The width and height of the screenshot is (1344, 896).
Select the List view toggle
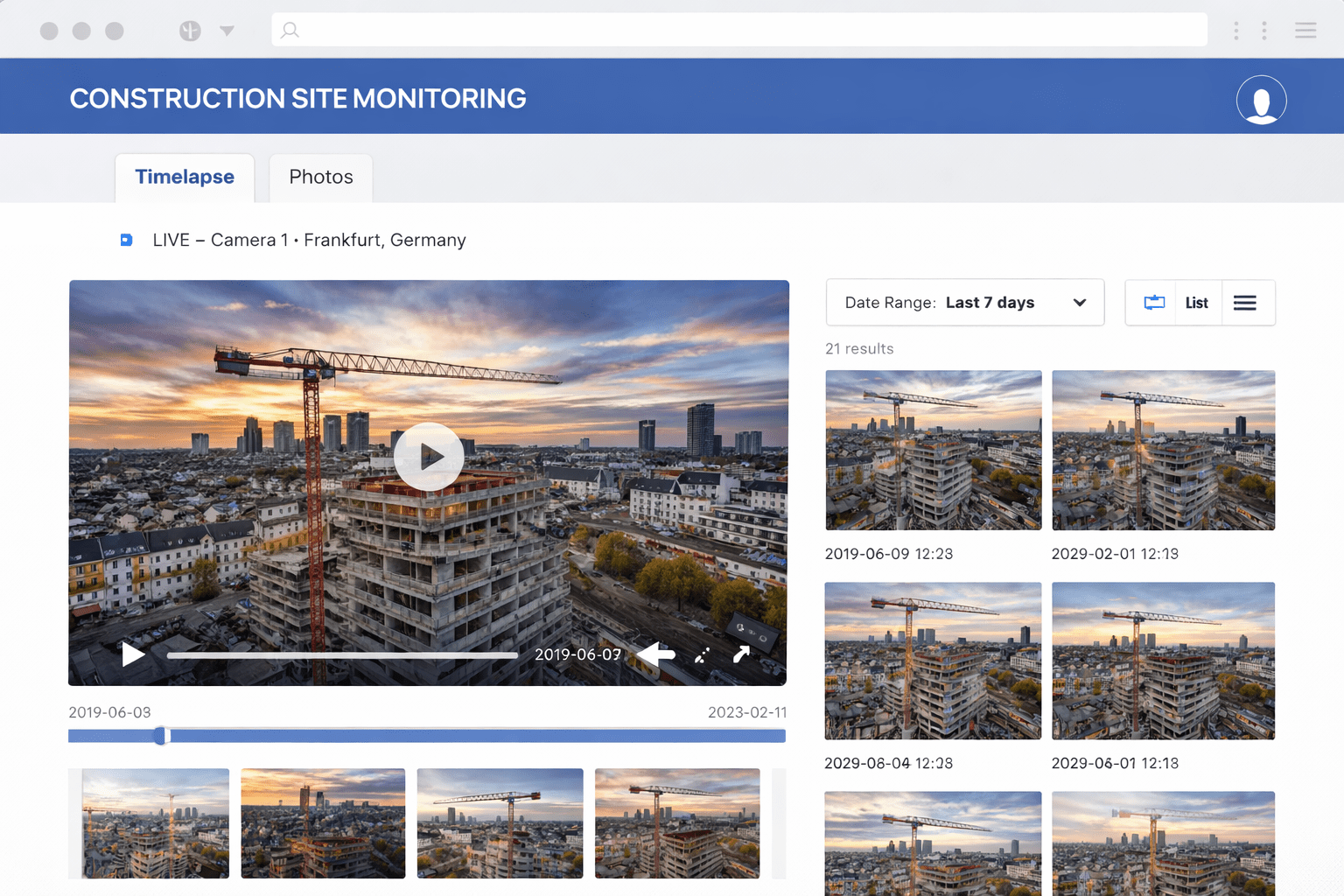click(x=1196, y=303)
